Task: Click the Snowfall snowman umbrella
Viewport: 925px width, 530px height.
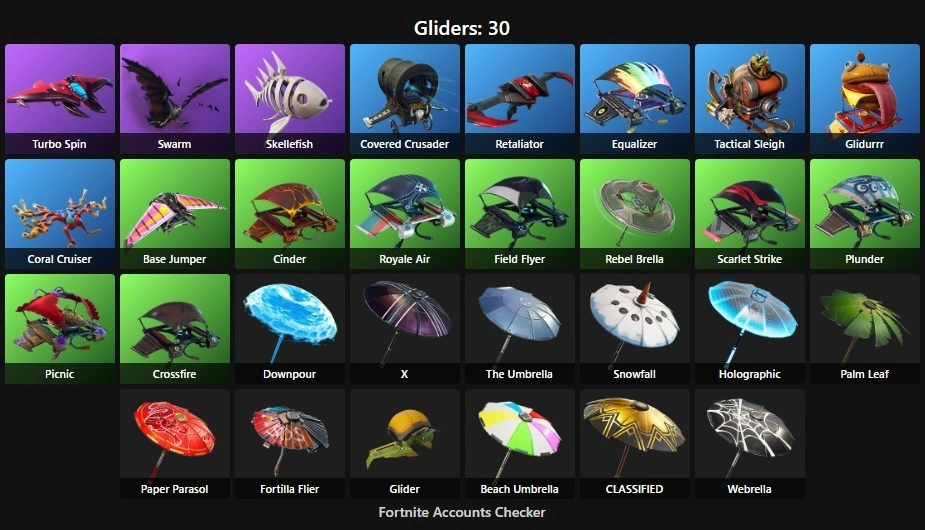Action: click(635, 329)
